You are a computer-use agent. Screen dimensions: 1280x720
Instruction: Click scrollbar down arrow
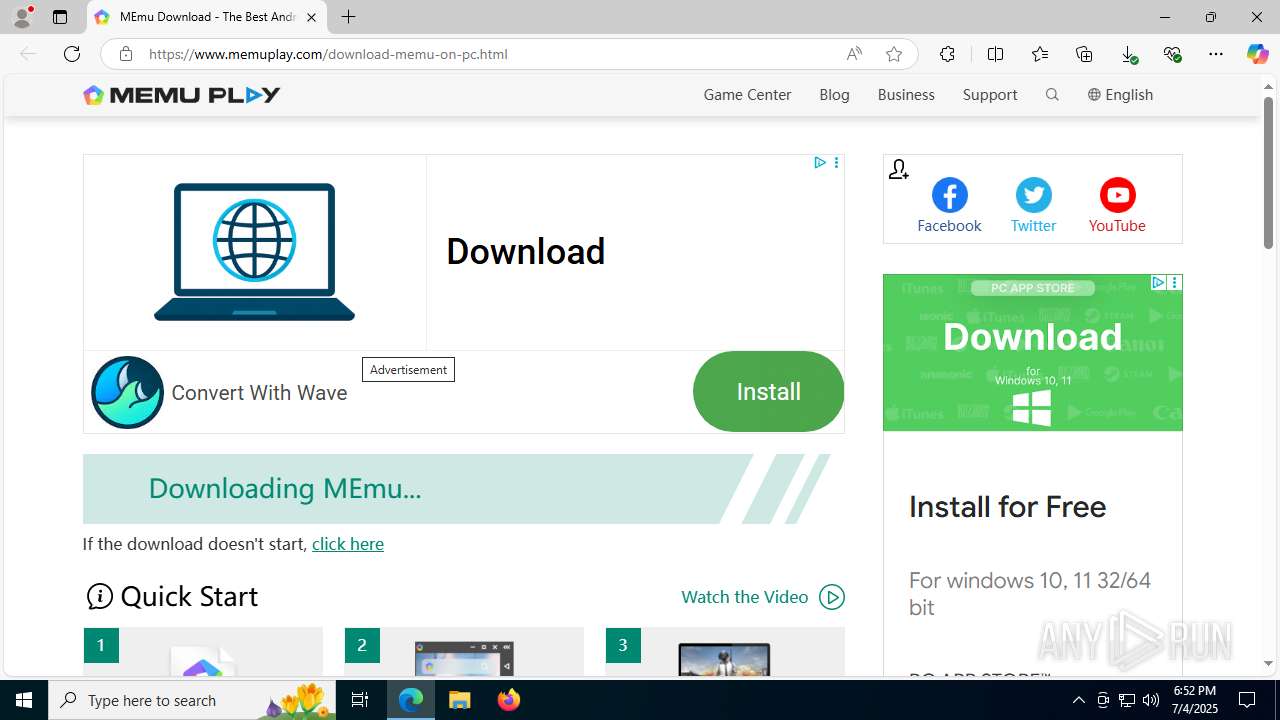tap(1268, 664)
